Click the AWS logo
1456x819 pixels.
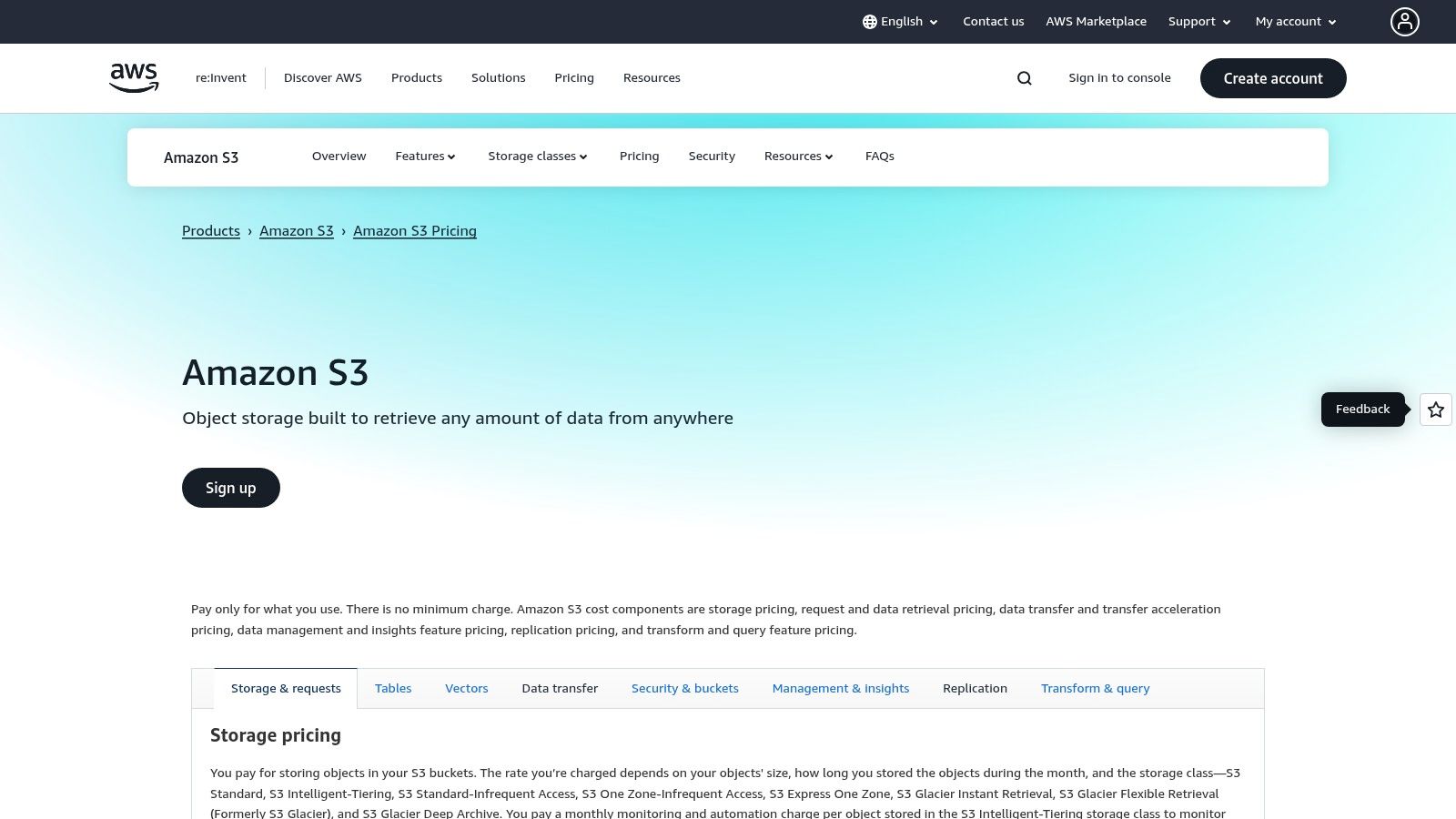coord(133,77)
